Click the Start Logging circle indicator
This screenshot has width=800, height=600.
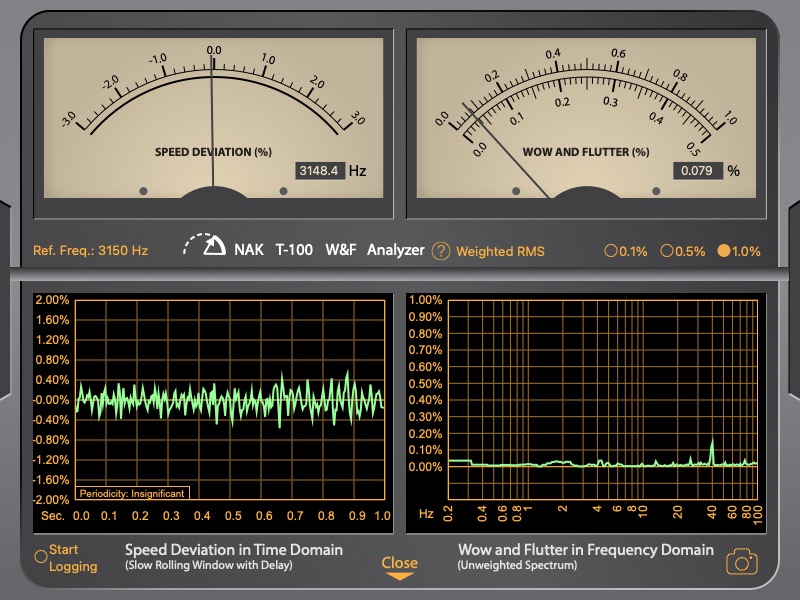click(x=41, y=556)
